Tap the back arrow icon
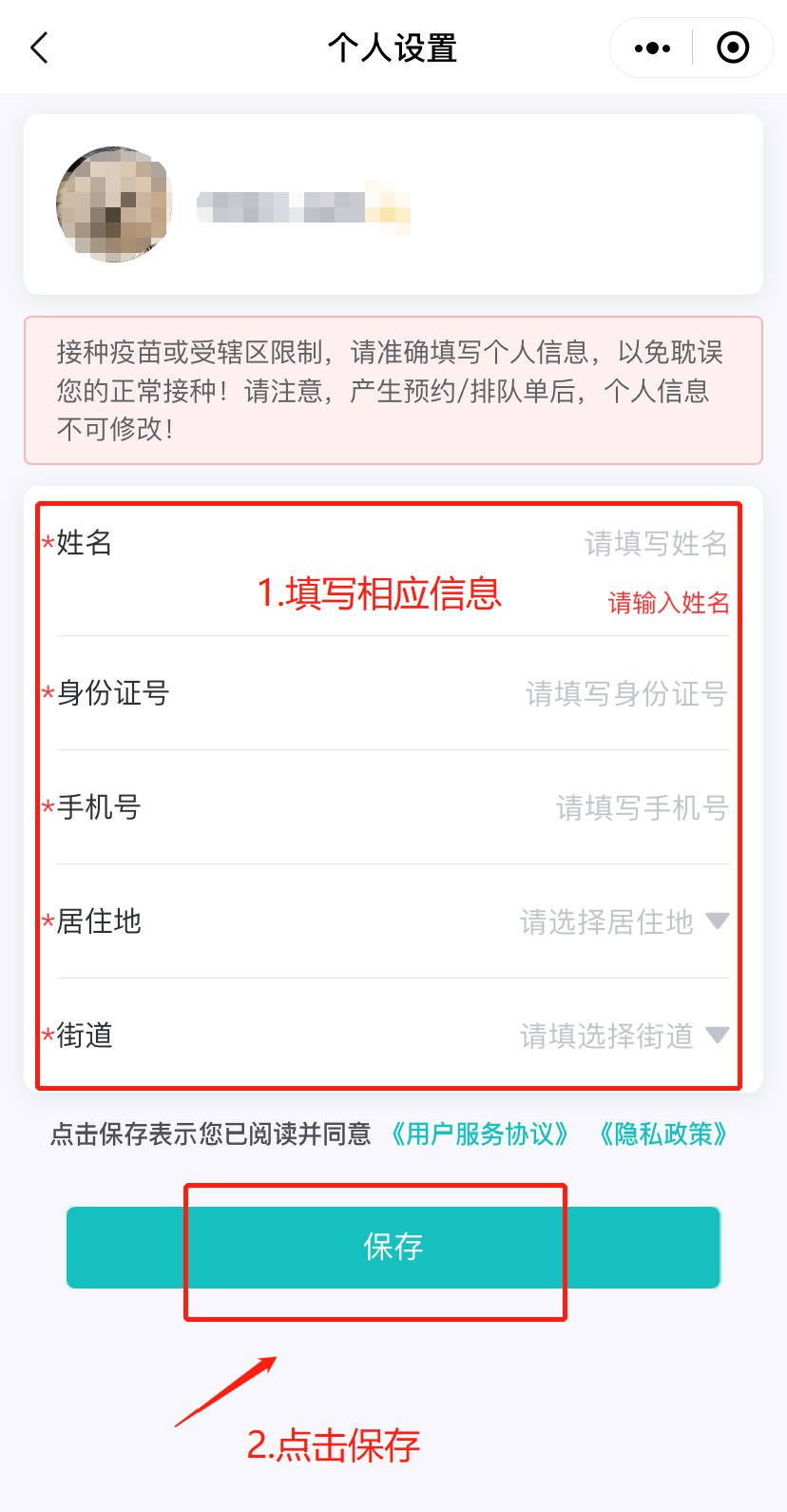The width and height of the screenshot is (787, 1512). 39,48
